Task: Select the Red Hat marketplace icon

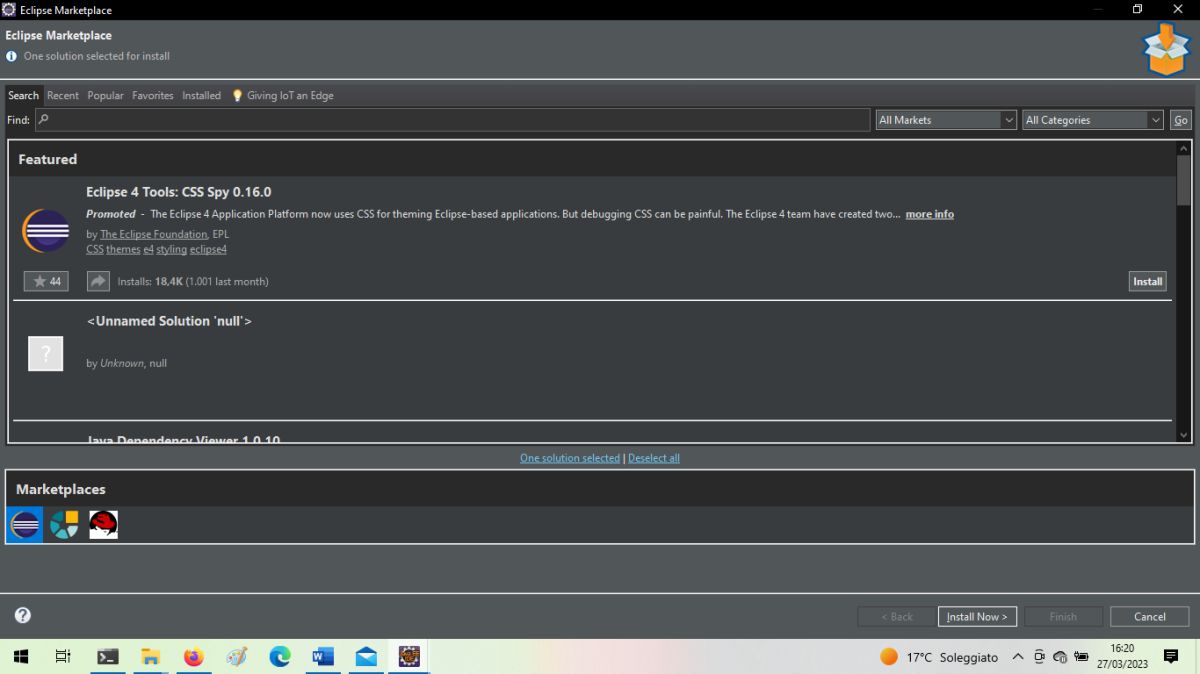Action: click(103, 524)
